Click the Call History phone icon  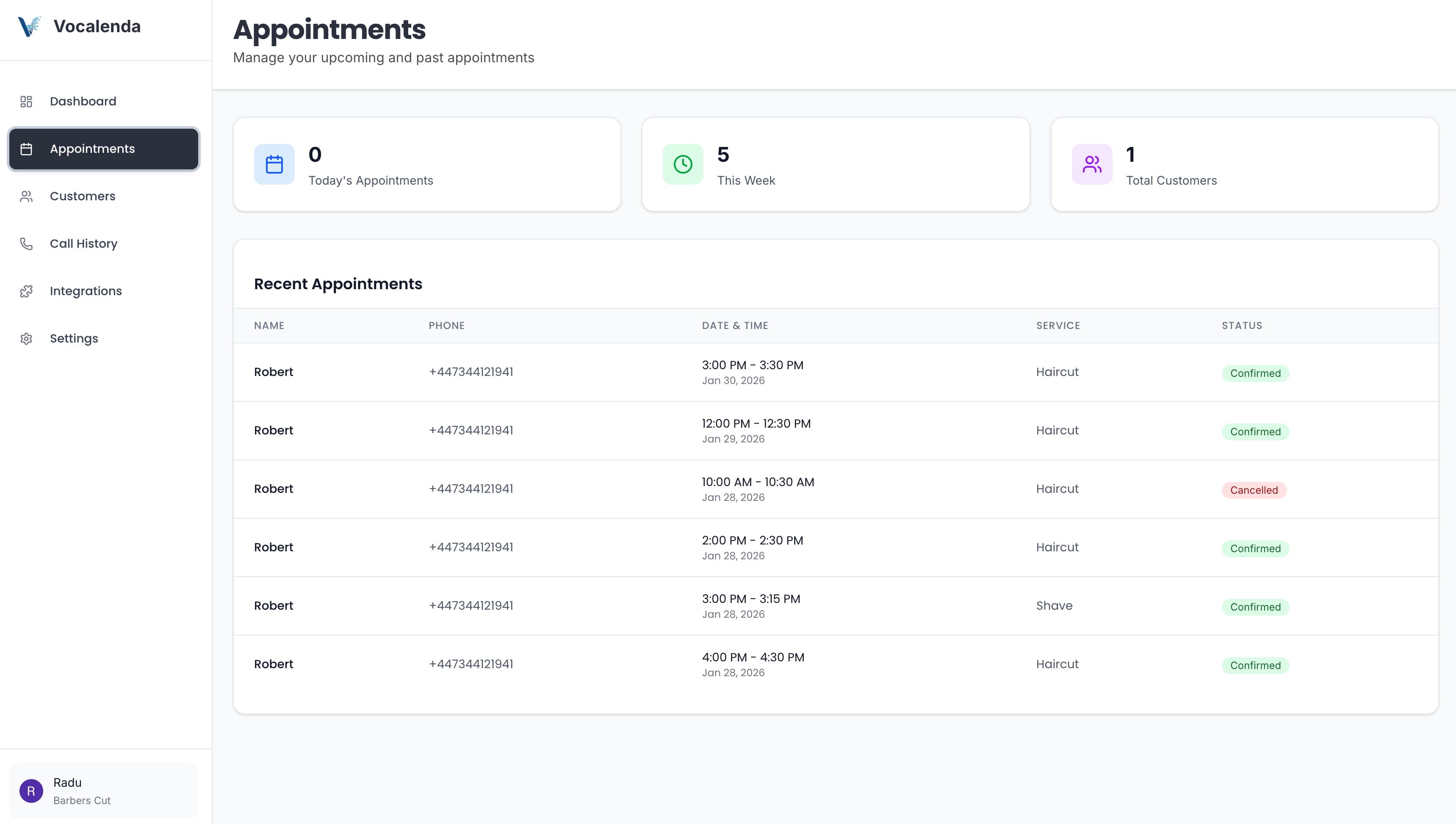26,244
